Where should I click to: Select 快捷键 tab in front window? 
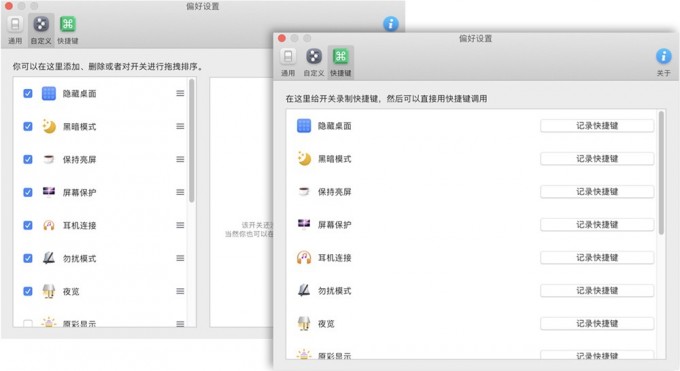point(340,62)
